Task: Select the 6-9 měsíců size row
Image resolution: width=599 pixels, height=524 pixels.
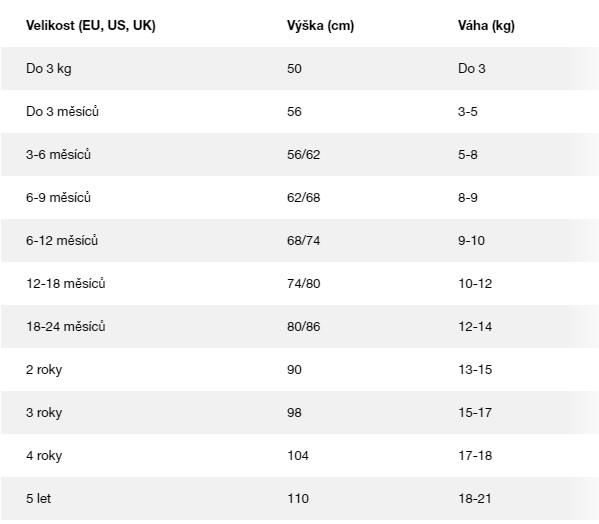Action: click(x=300, y=197)
